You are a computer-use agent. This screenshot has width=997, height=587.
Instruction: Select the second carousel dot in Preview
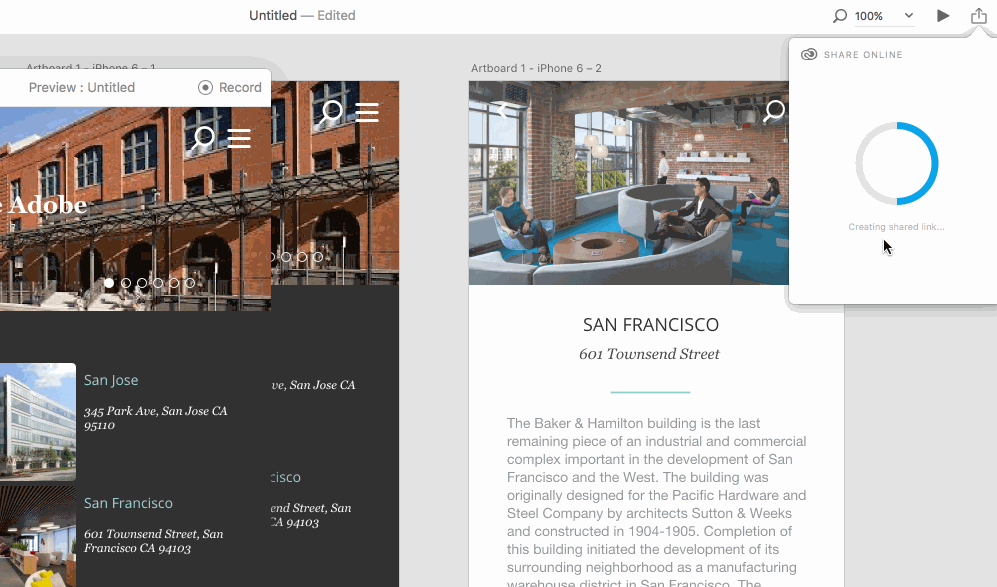tap(126, 283)
